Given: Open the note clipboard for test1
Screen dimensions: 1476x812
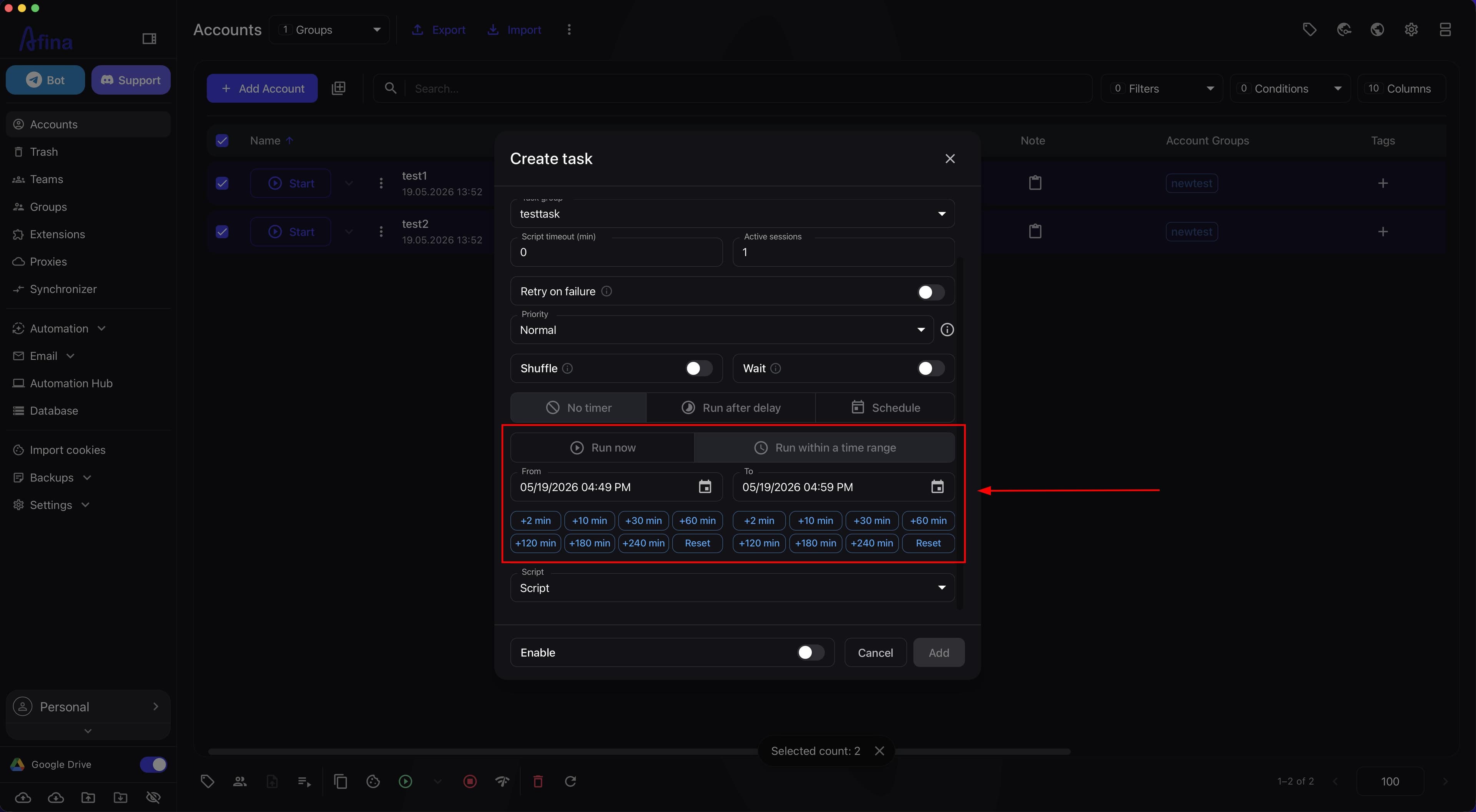Looking at the screenshot, I should click(1035, 183).
